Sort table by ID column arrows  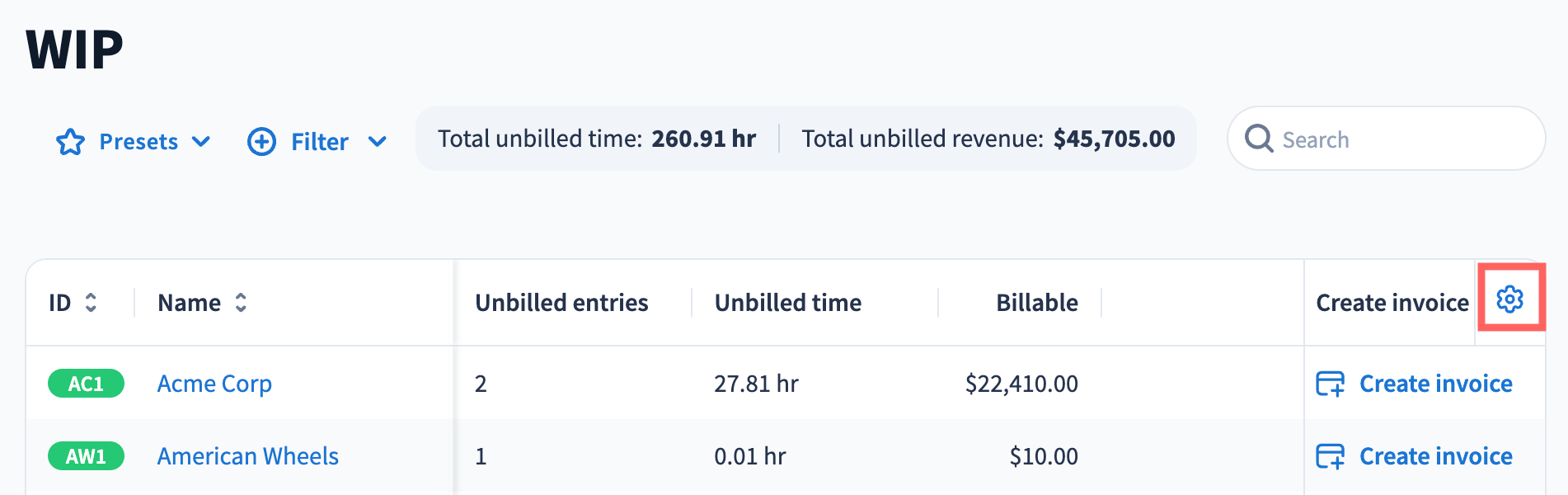click(x=91, y=303)
